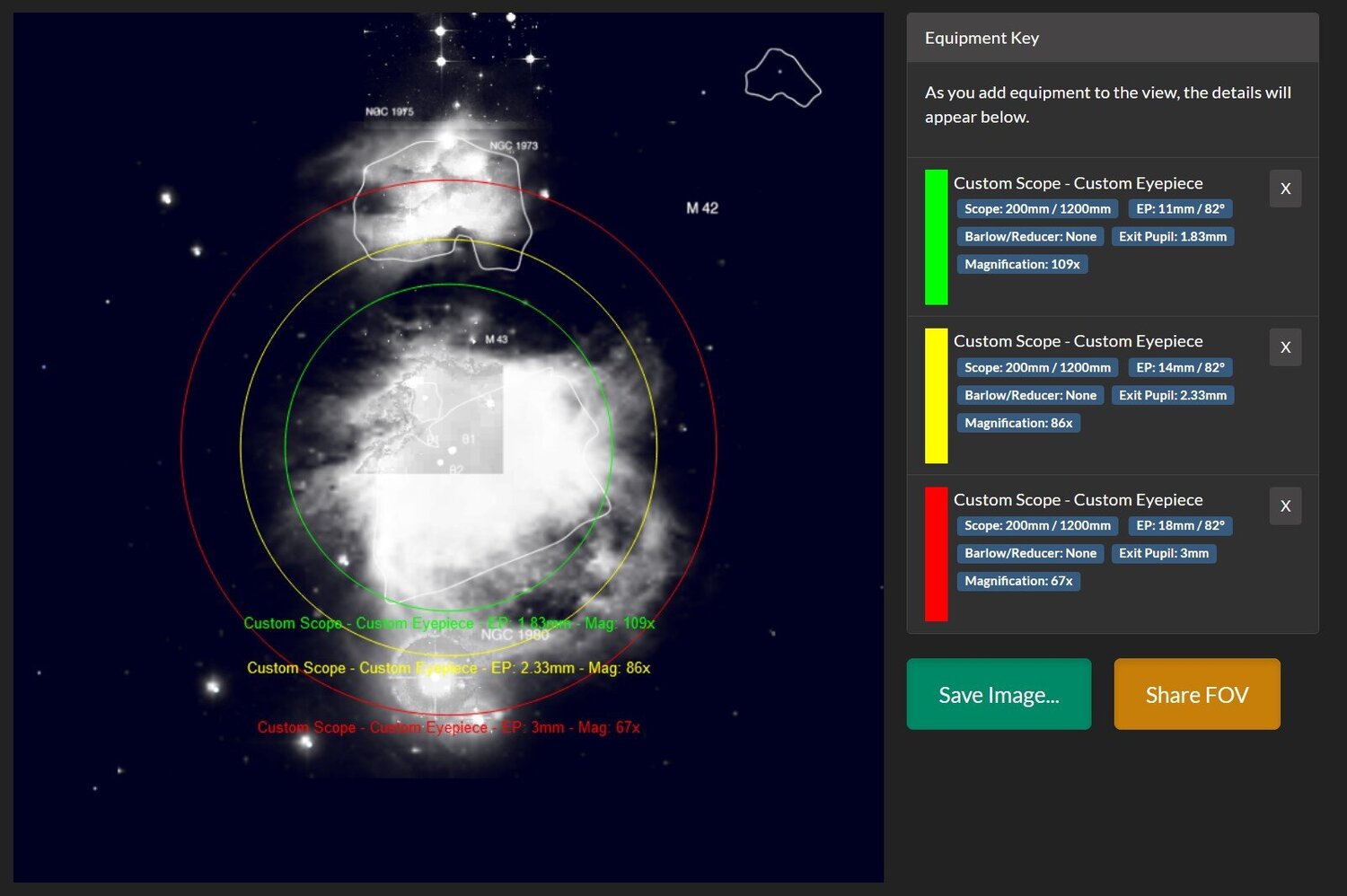Click the Custom Scope title of yellow entry
The image size is (1347, 896).
point(1078,341)
